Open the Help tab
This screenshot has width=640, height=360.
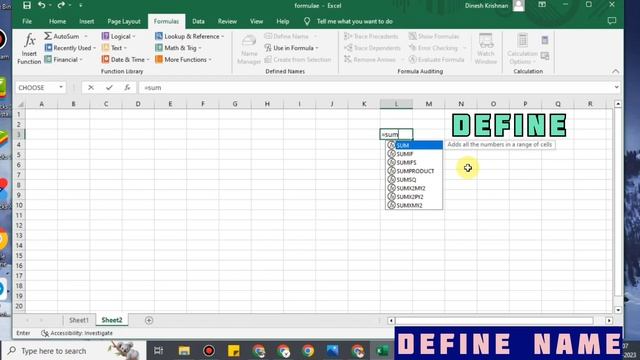tap(282, 21)
